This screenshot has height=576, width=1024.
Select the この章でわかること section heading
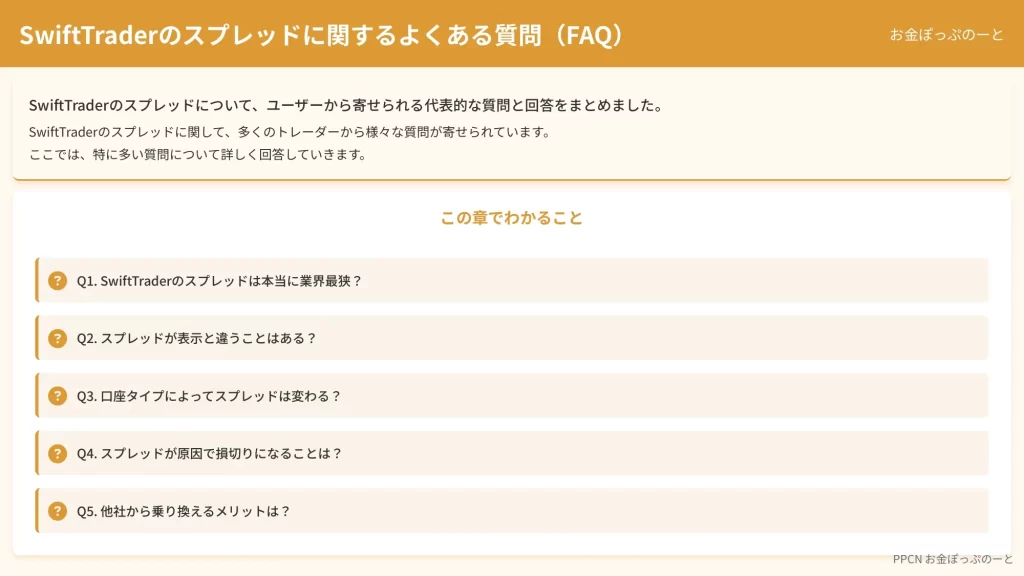[511, 217]
